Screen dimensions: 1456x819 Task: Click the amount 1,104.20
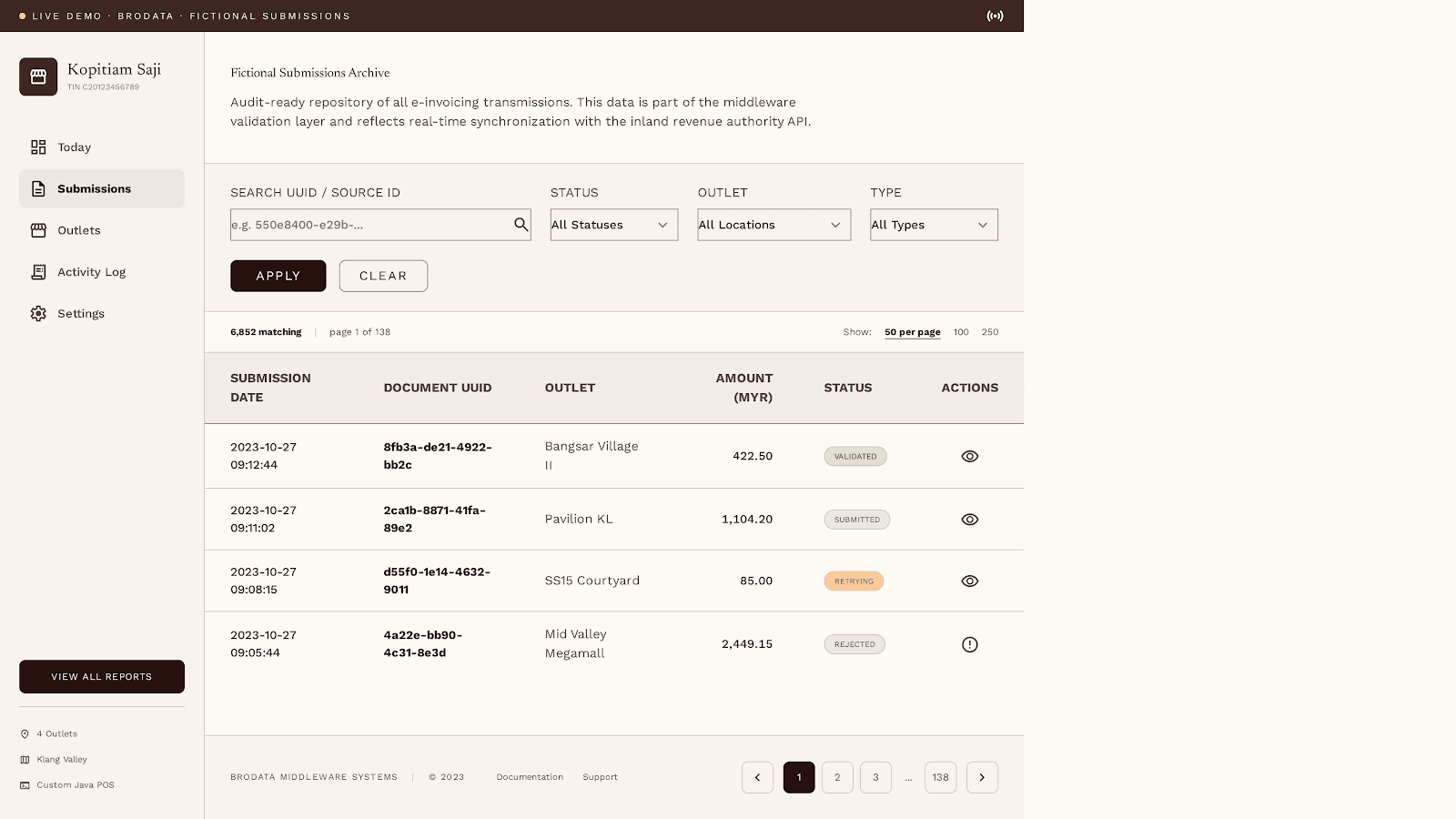(747, 520)
